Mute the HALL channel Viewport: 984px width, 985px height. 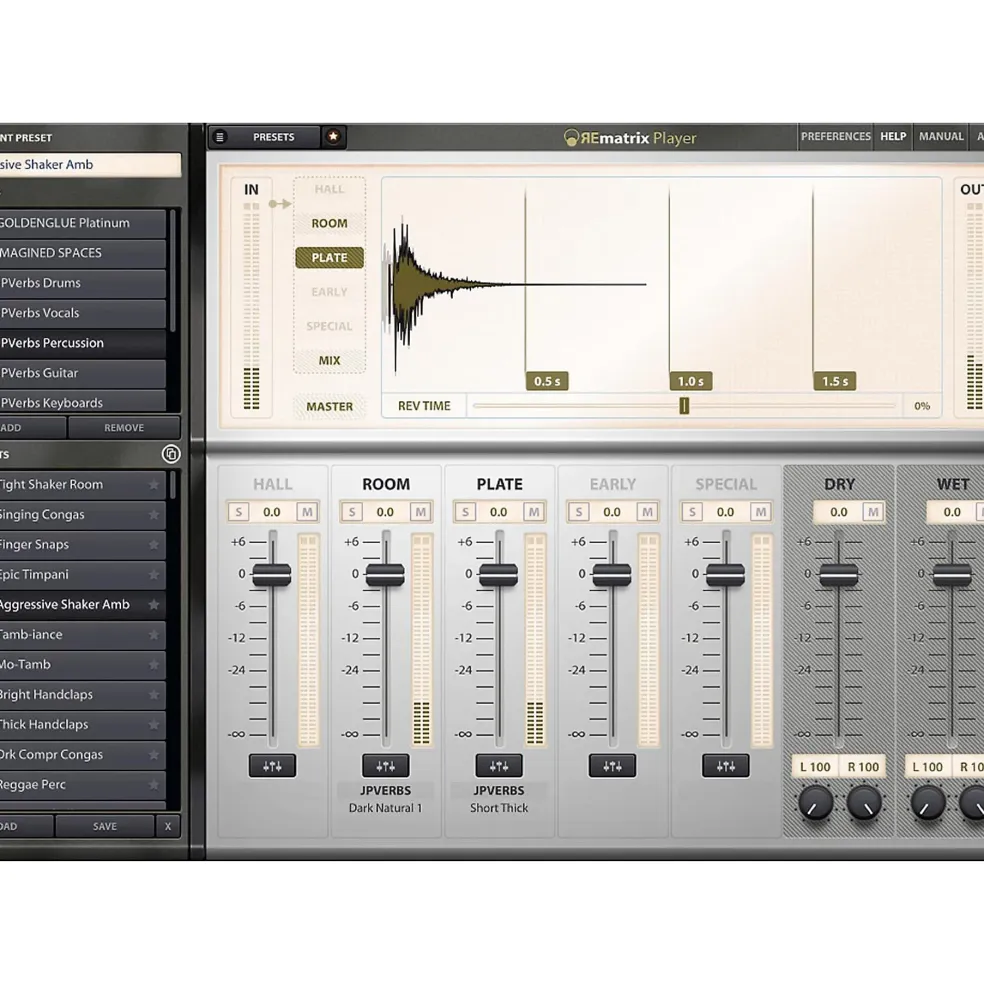pyautogui.click(x=307, y=512)
